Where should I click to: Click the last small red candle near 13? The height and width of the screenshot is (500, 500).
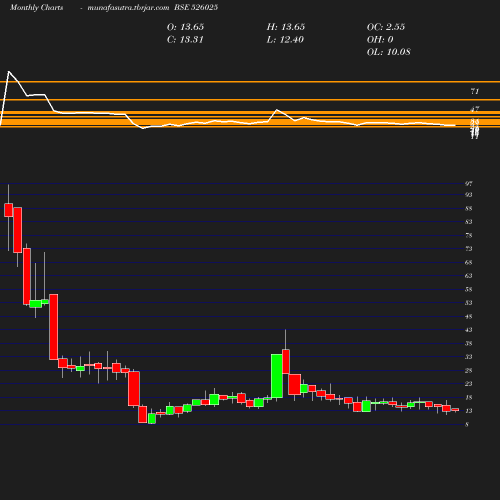click(455, 410)
